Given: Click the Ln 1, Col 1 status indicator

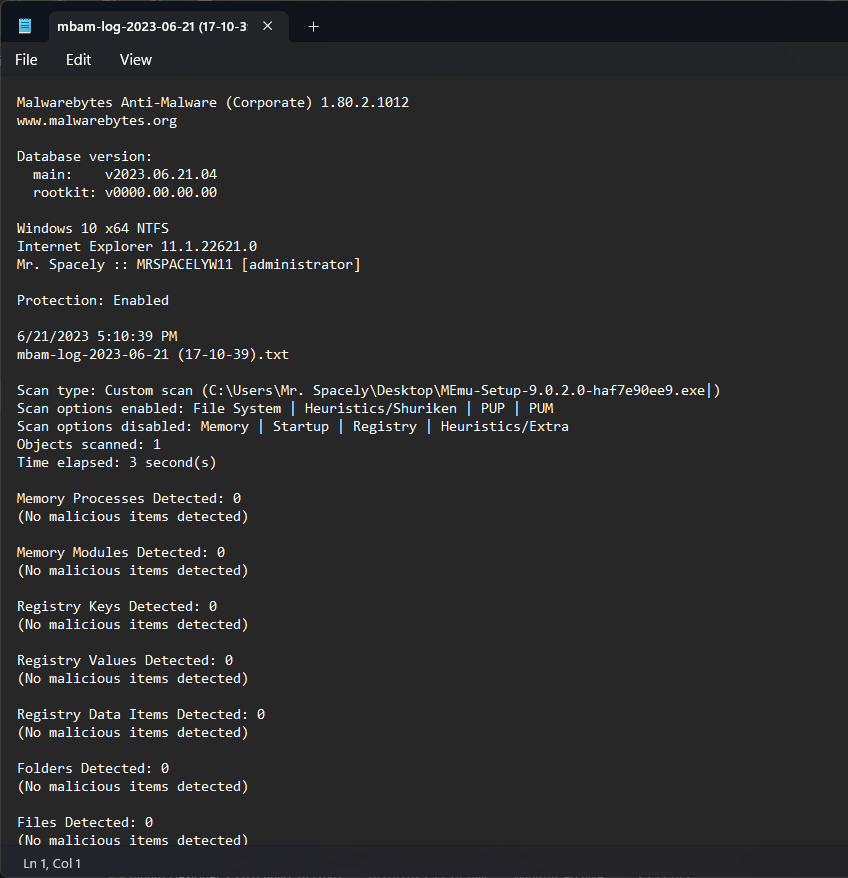Looking at the screenshot, I should (52, 863).
